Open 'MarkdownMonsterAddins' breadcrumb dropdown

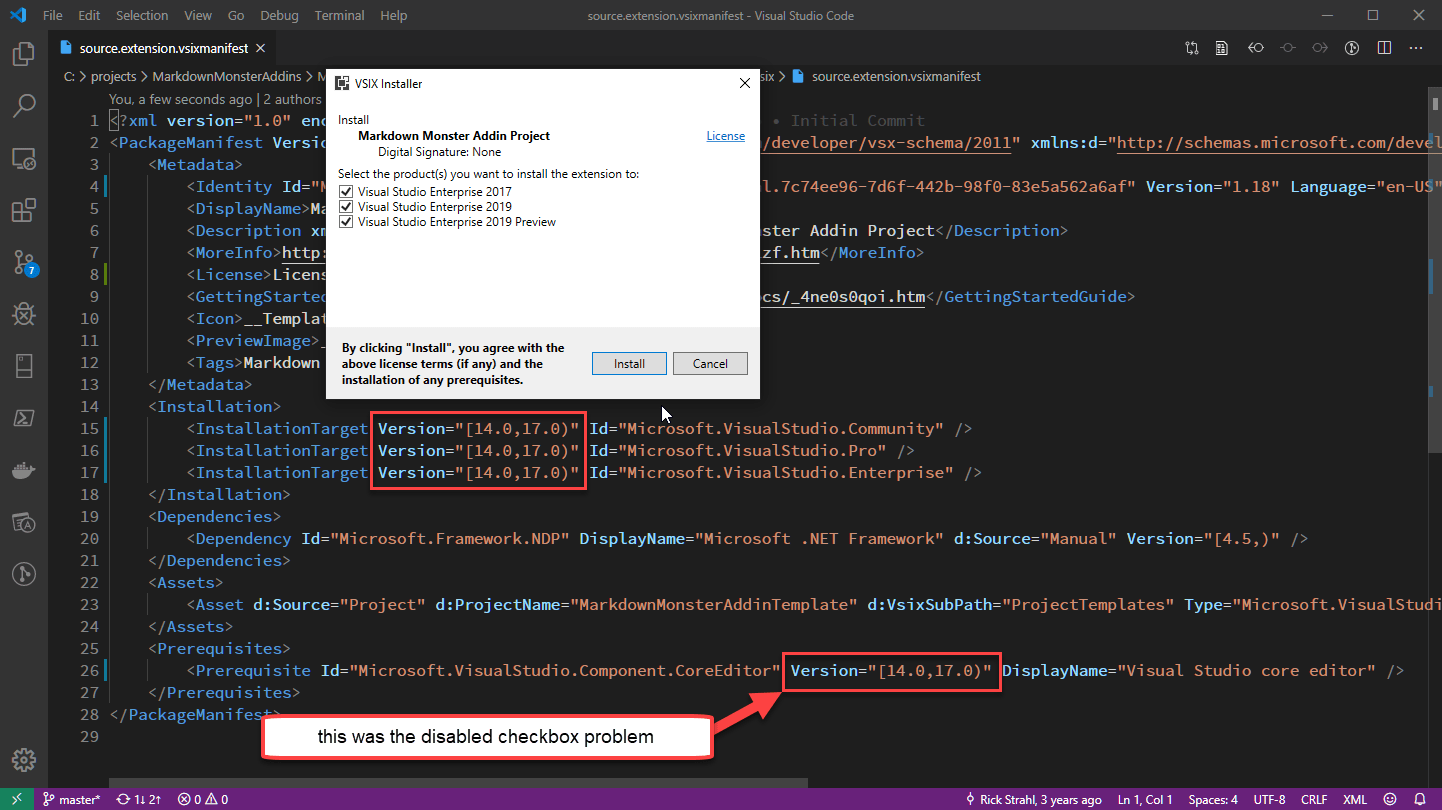229,76
